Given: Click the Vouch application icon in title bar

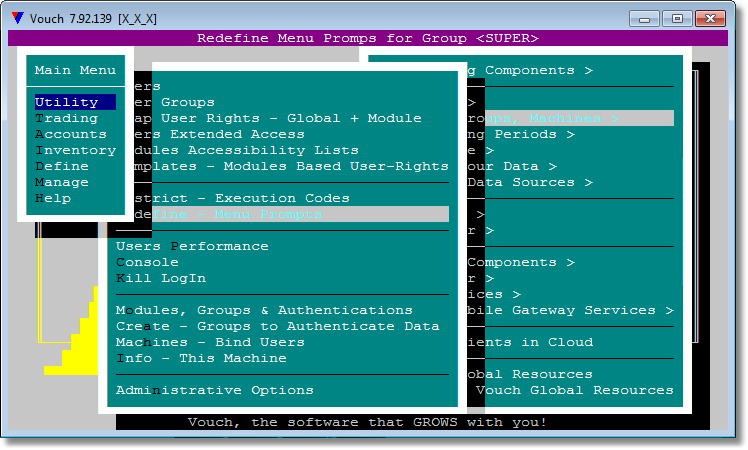Looking at the screenshot, I should (x=18, y=18).
